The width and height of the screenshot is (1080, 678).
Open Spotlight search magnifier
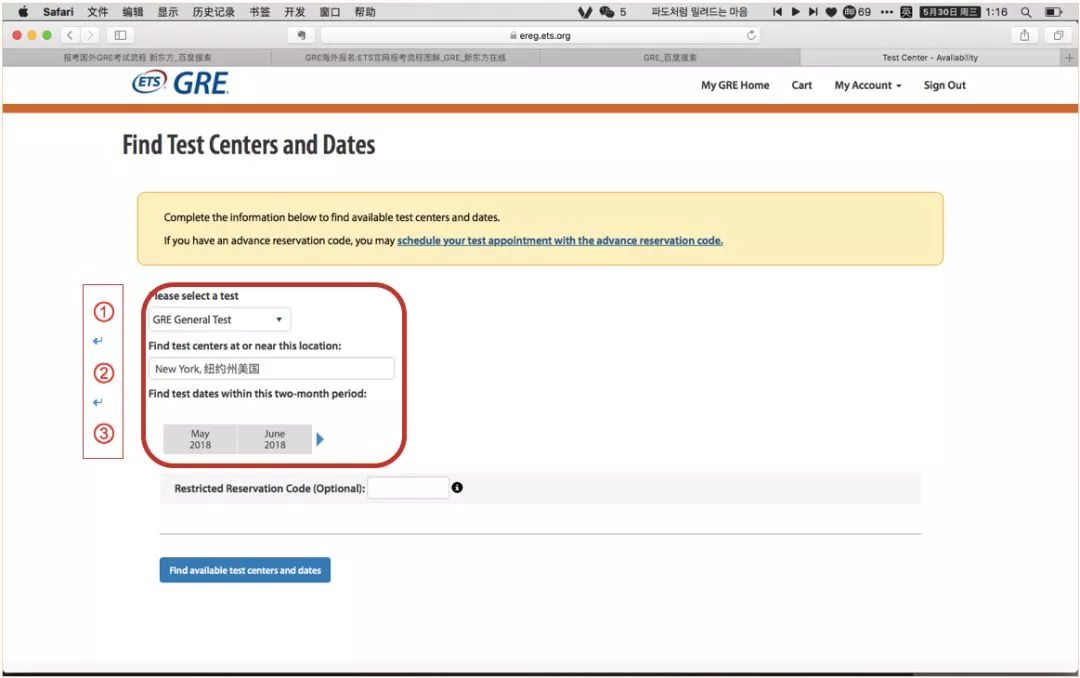click(x=1026, y=12)
